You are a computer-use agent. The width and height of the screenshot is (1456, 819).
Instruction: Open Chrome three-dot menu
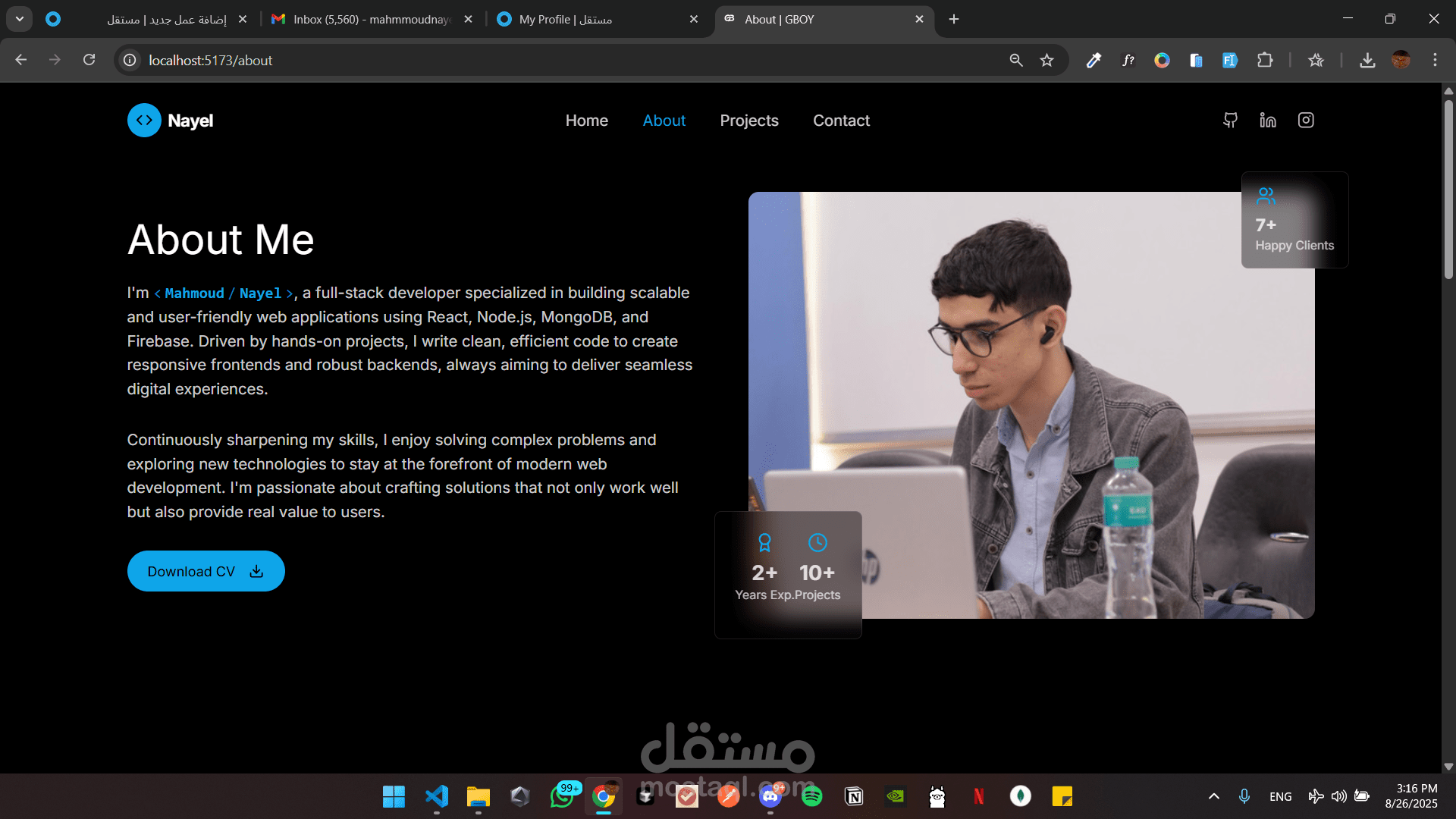[1435, 61]
